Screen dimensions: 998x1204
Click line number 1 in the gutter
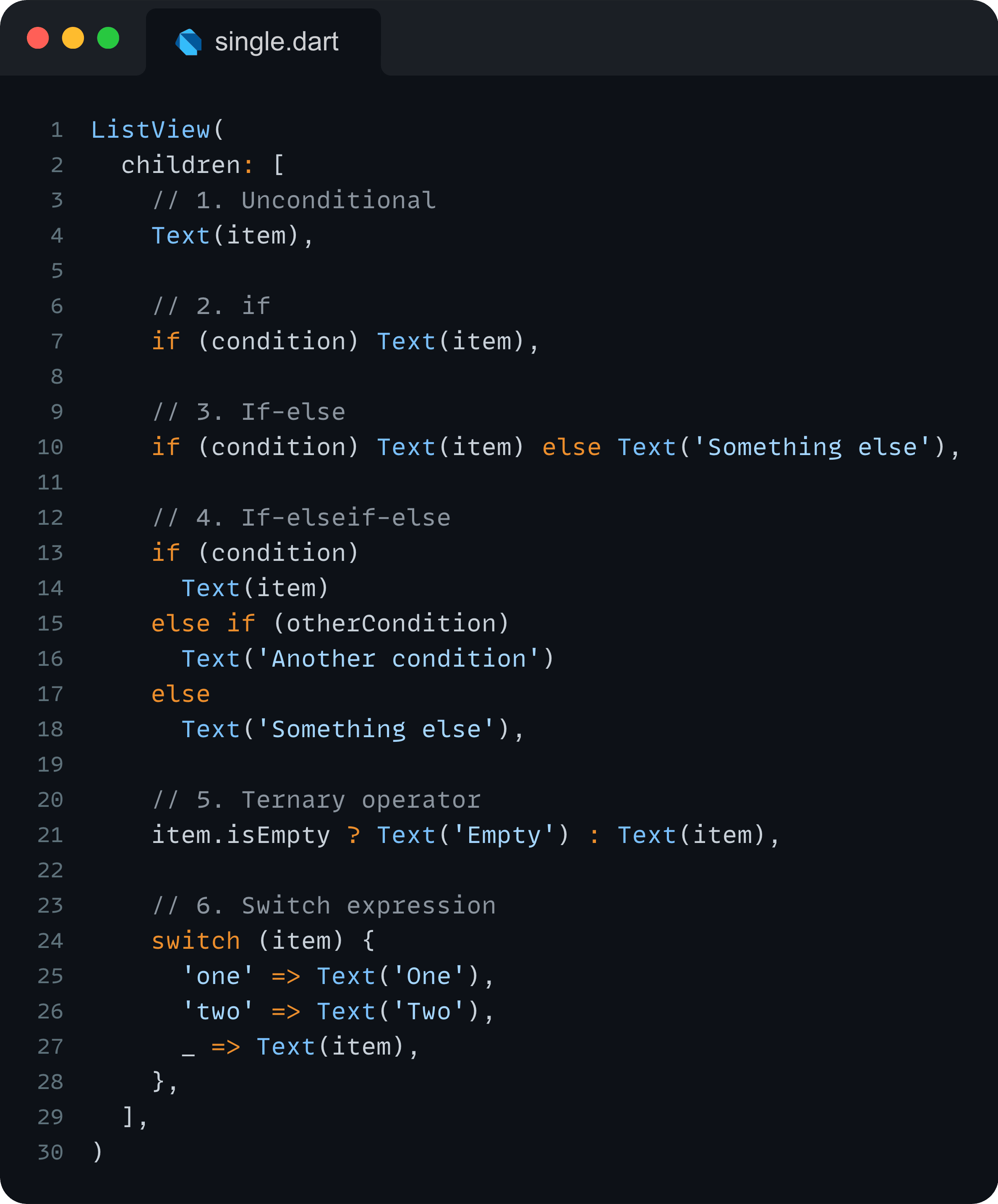[x=57, y=130]
